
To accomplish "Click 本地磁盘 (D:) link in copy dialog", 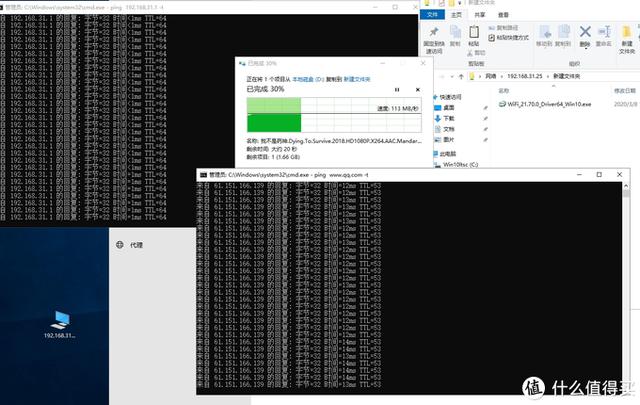I will 308,80.
